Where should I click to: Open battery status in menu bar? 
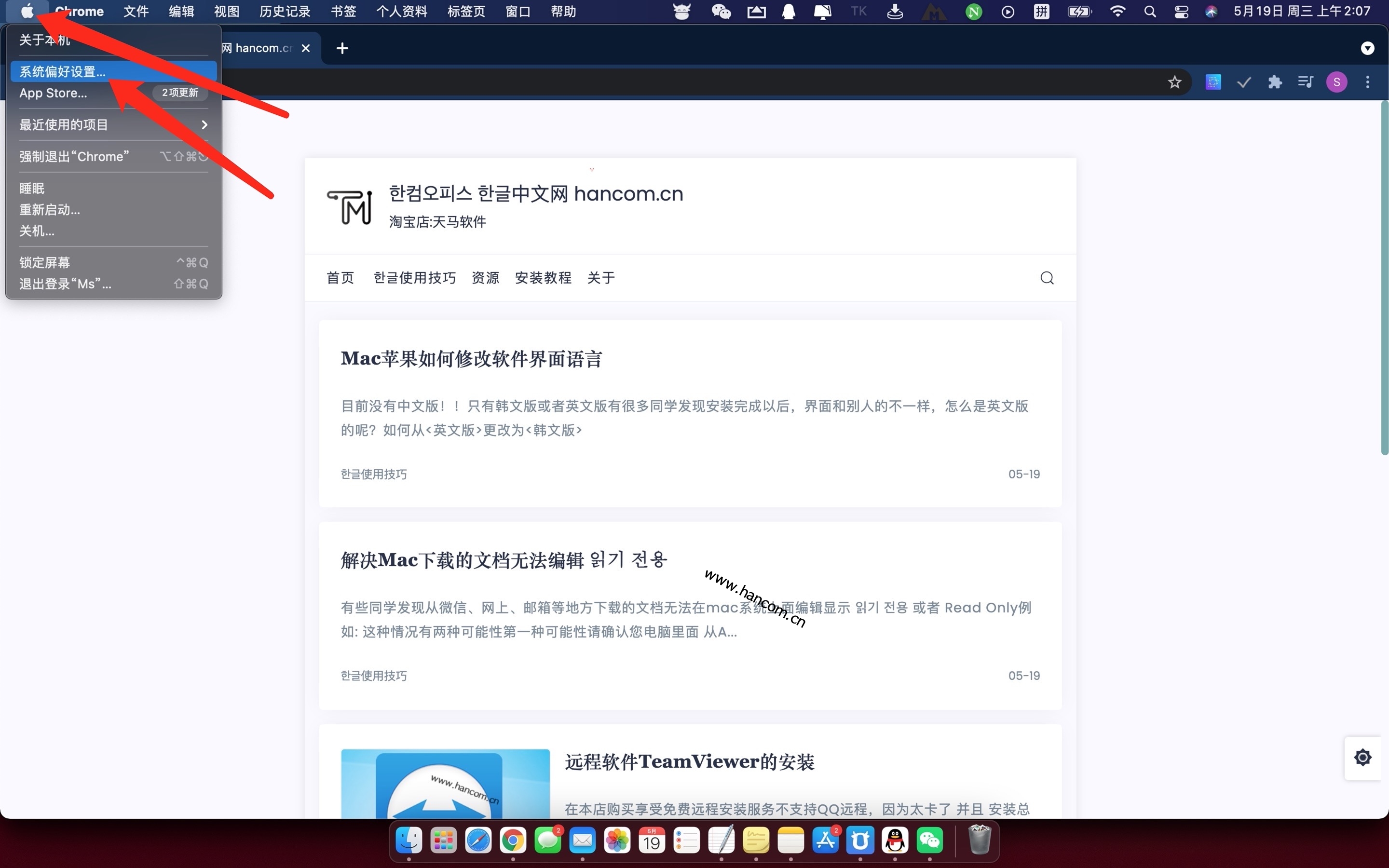1079,12
